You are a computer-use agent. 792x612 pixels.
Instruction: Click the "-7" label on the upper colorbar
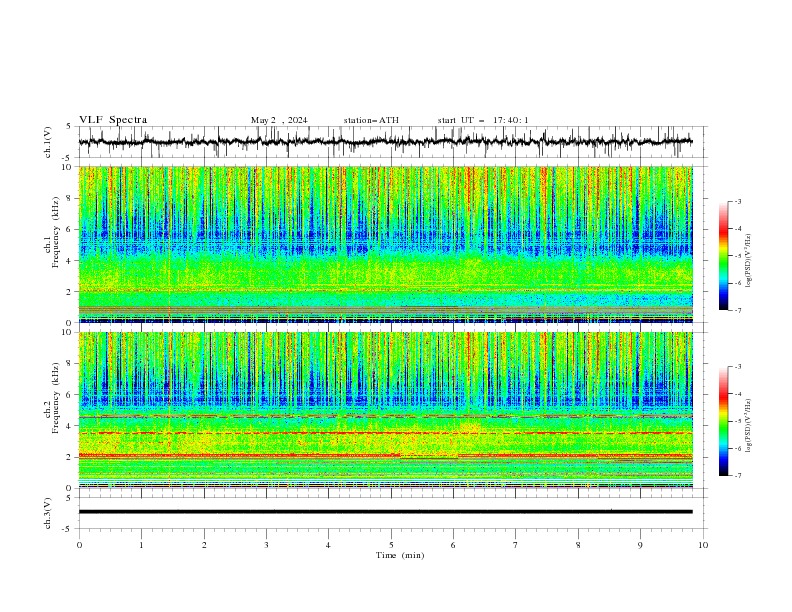click(738, 310)
